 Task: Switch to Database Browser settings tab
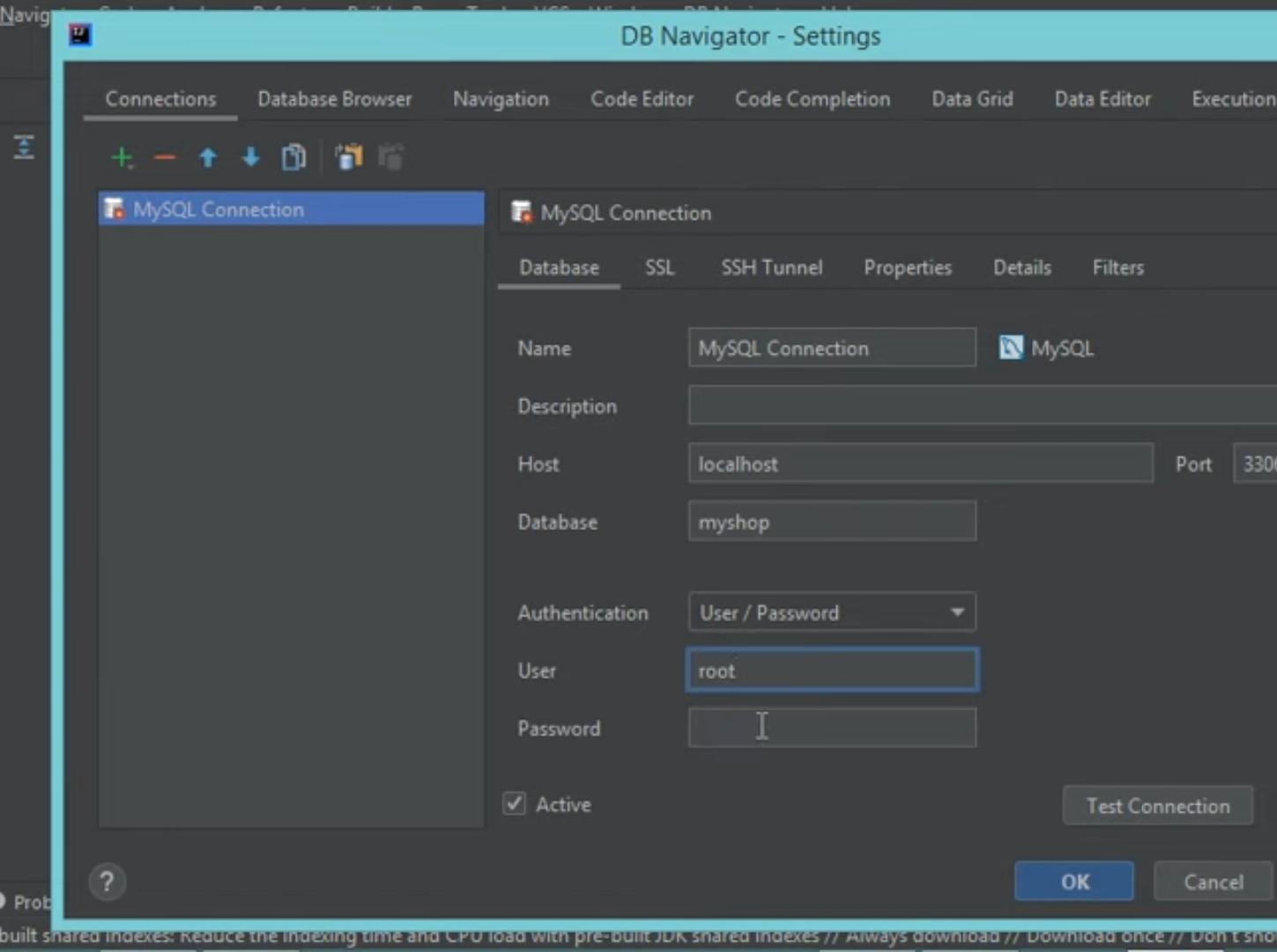335,99
